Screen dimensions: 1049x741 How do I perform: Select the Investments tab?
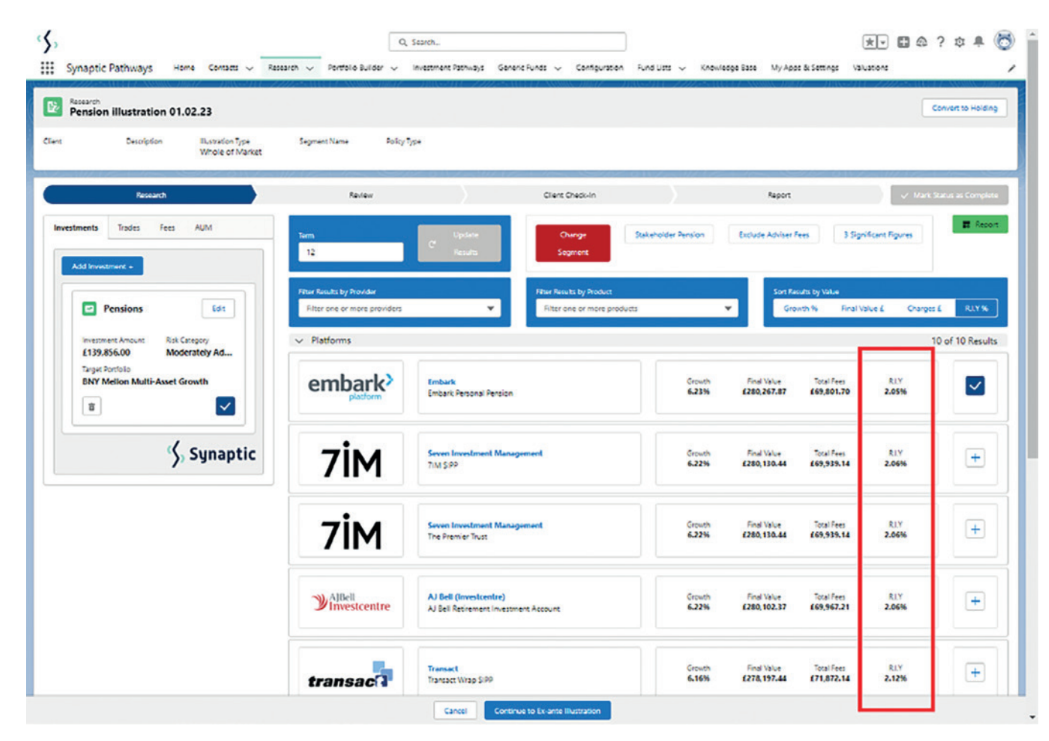pos(76,227)
